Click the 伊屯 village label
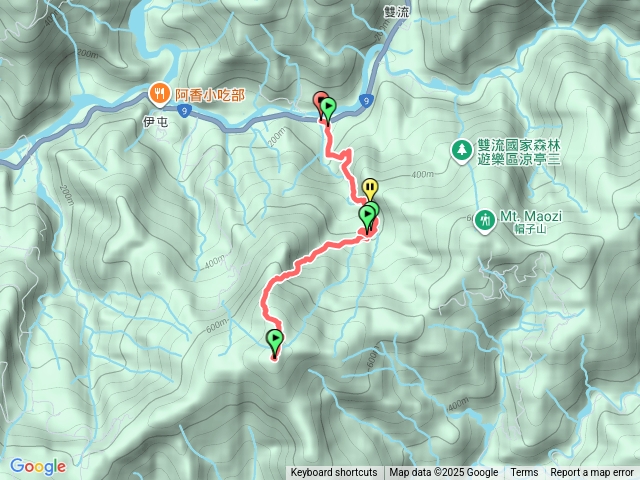 155,122
